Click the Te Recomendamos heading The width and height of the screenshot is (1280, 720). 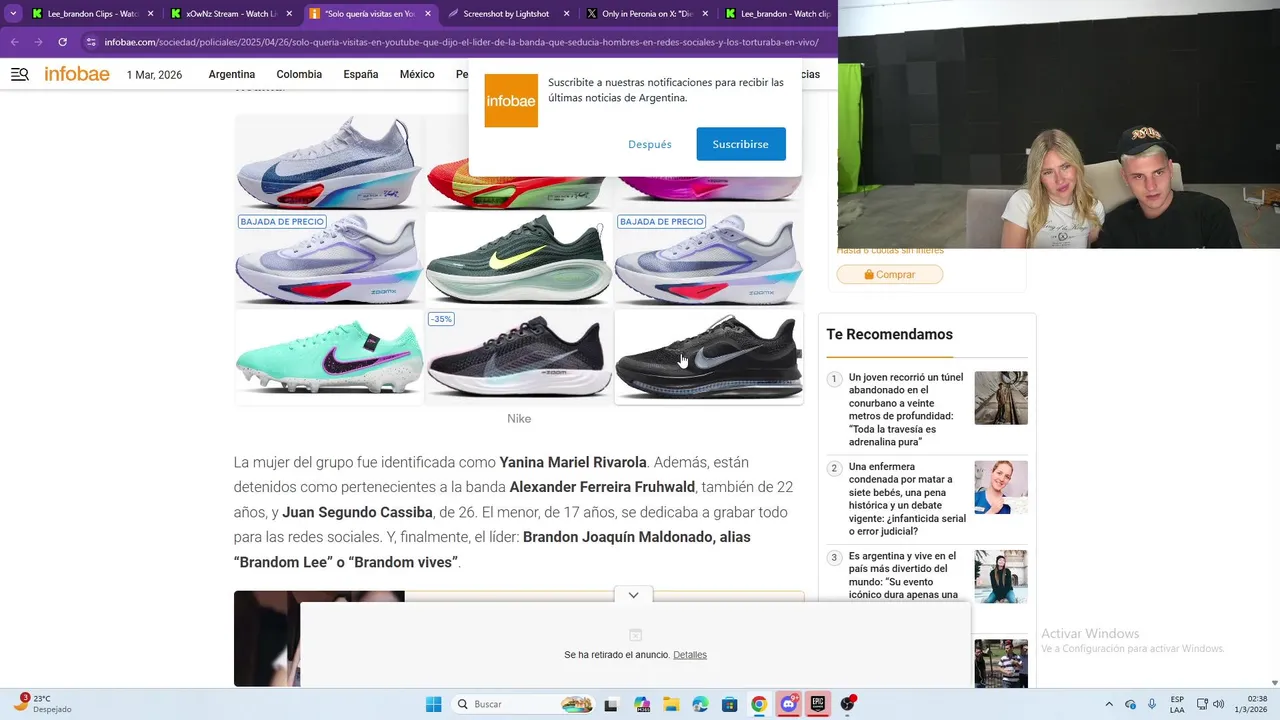pyautogui.click(x=889, y=334)
